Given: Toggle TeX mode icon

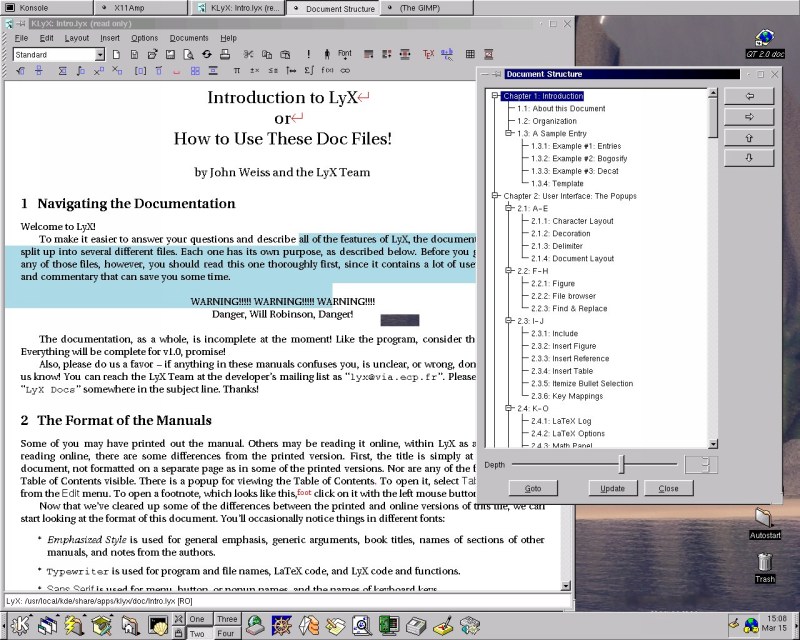Looking at the screenshot, I should [429, 54].
